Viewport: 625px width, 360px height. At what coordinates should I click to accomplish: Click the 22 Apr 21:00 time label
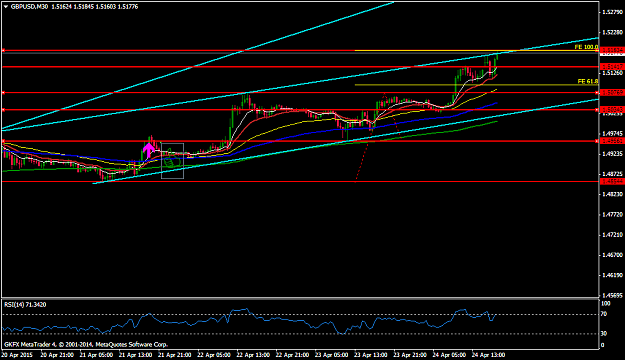292,355
